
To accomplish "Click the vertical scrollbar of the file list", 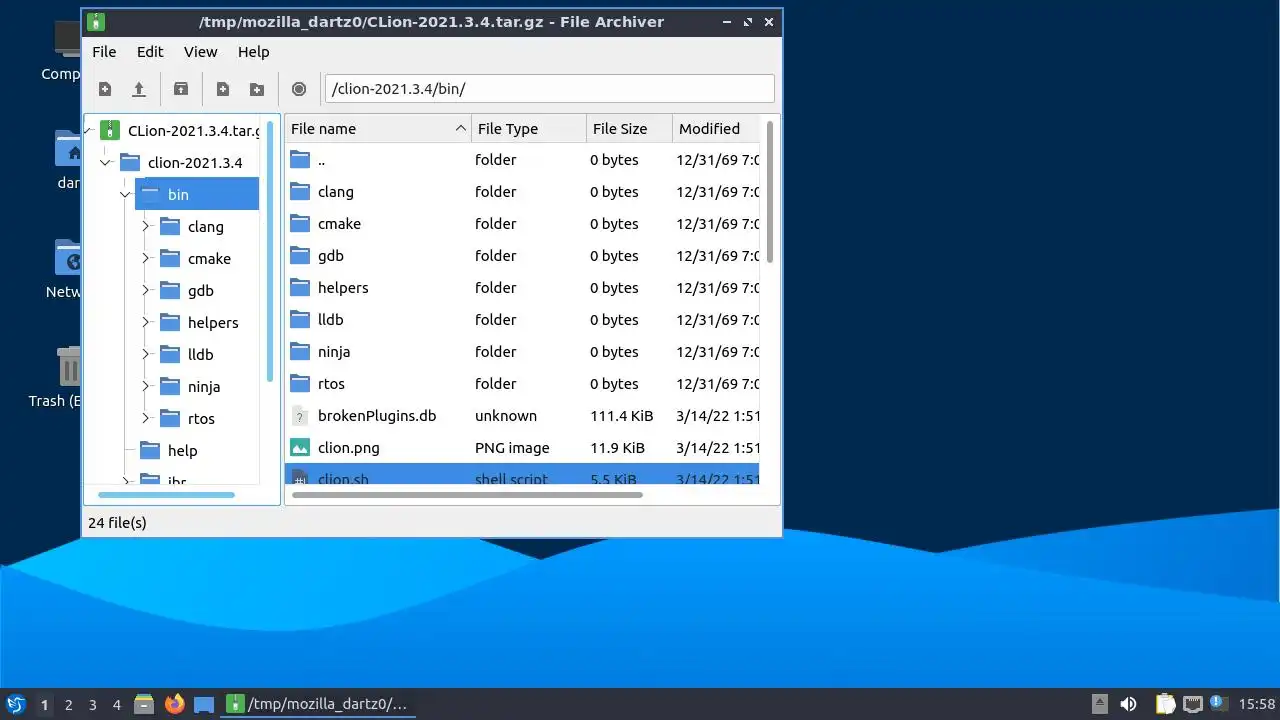I will coord(770,192).
